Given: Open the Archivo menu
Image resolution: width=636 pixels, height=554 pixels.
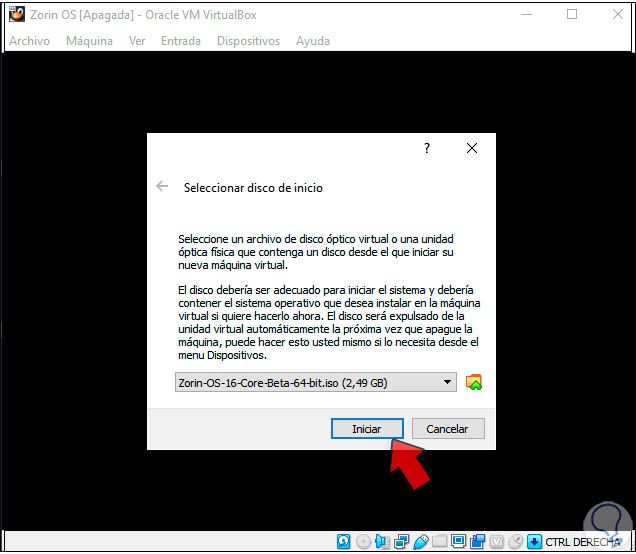Looking at the screenshot, I should pyautogui.click(x=30, y=41).
